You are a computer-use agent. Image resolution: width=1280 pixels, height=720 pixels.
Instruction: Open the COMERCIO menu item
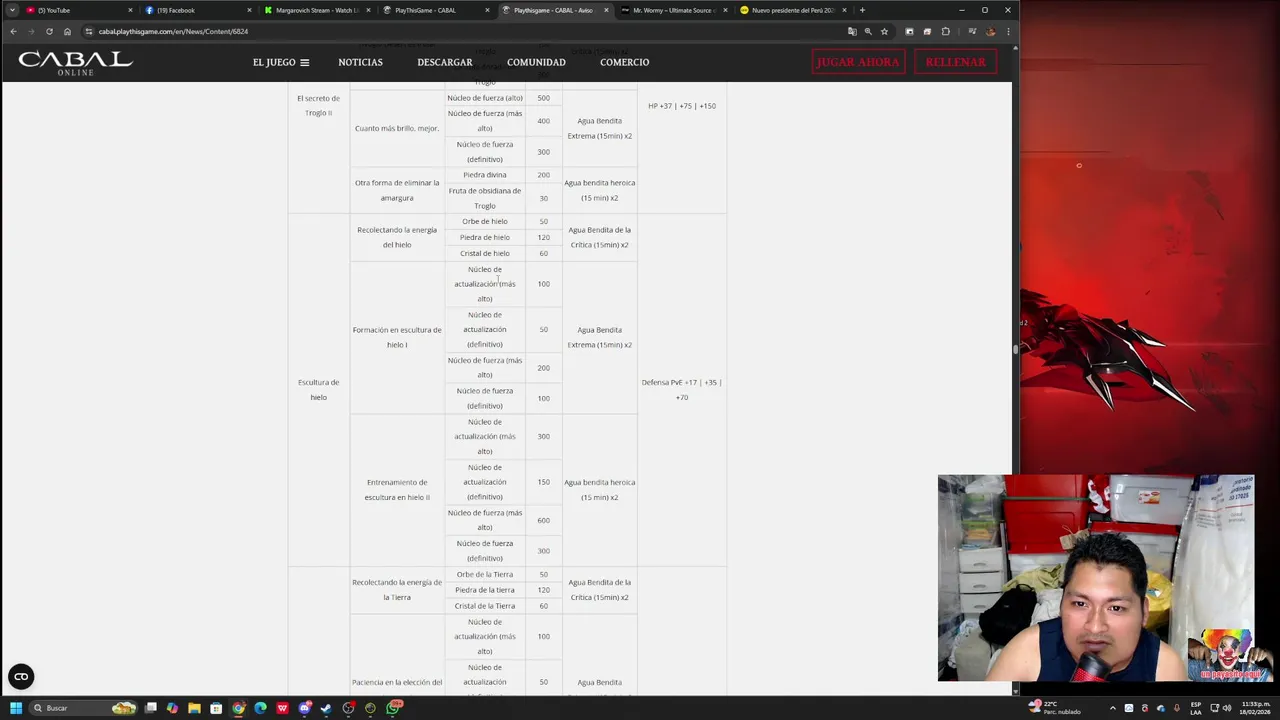(624, 62)
